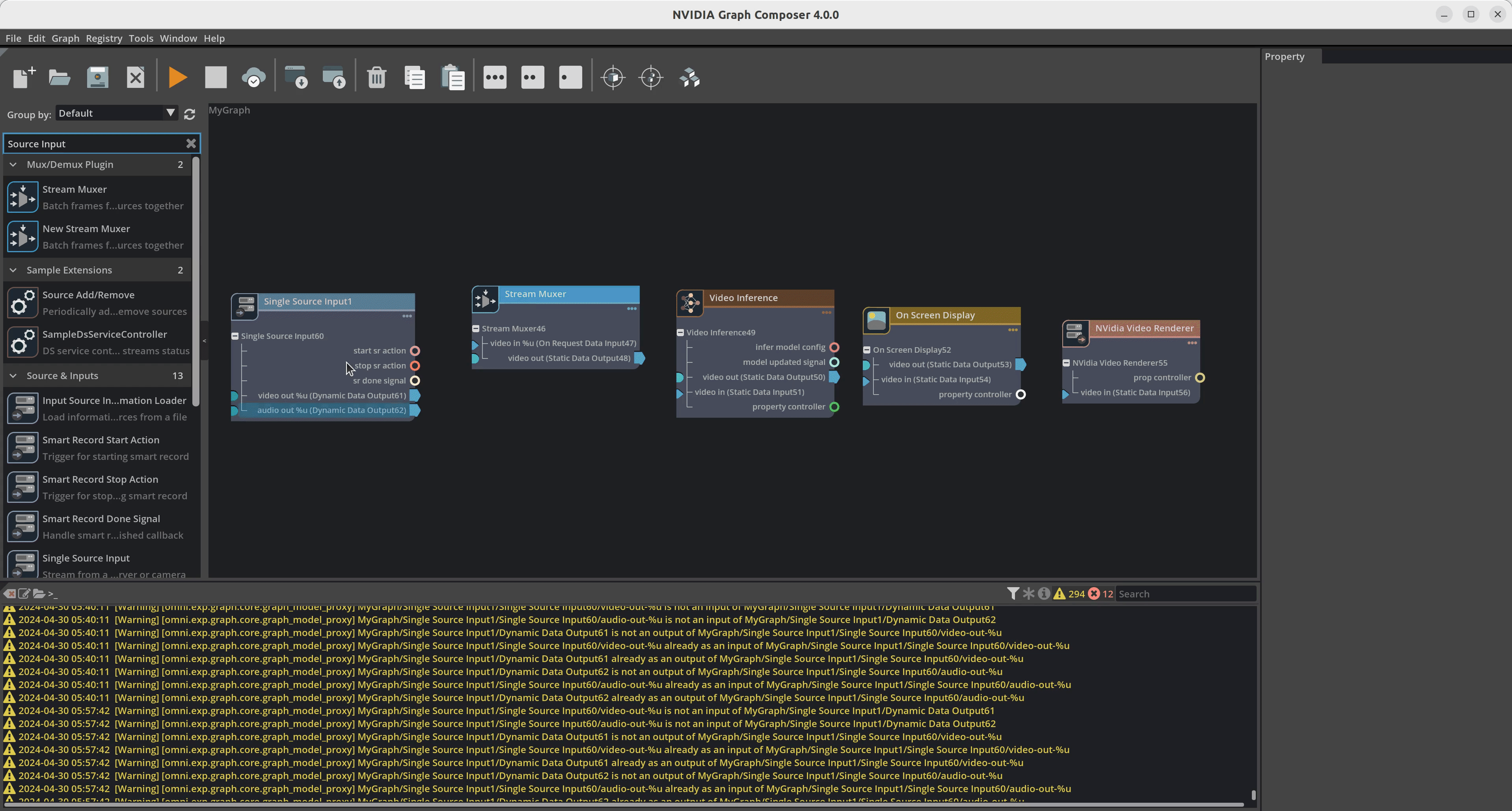The image size is (1512, 811).
Task: Create a new graph with New icon
Action: (23, 77)
